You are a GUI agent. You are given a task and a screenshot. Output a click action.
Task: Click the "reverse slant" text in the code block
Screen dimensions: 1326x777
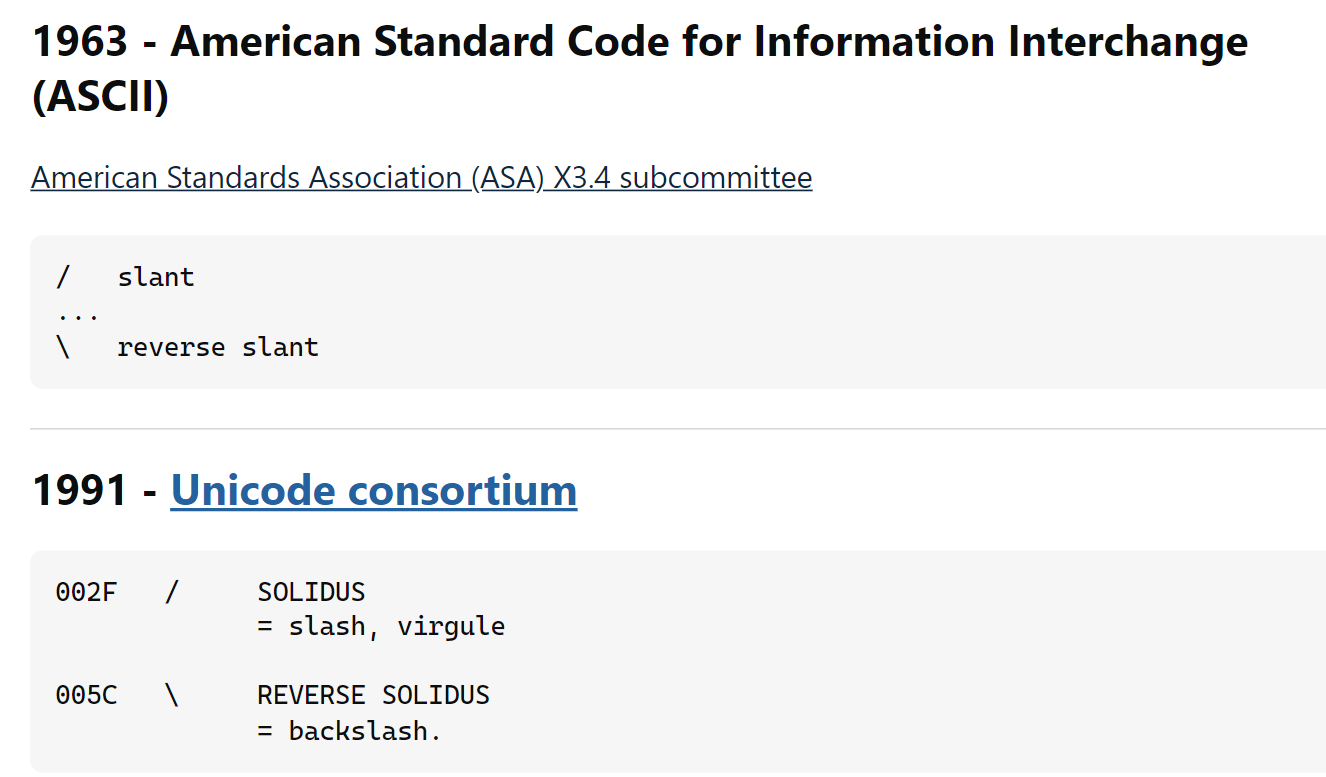tap(218, 347)
